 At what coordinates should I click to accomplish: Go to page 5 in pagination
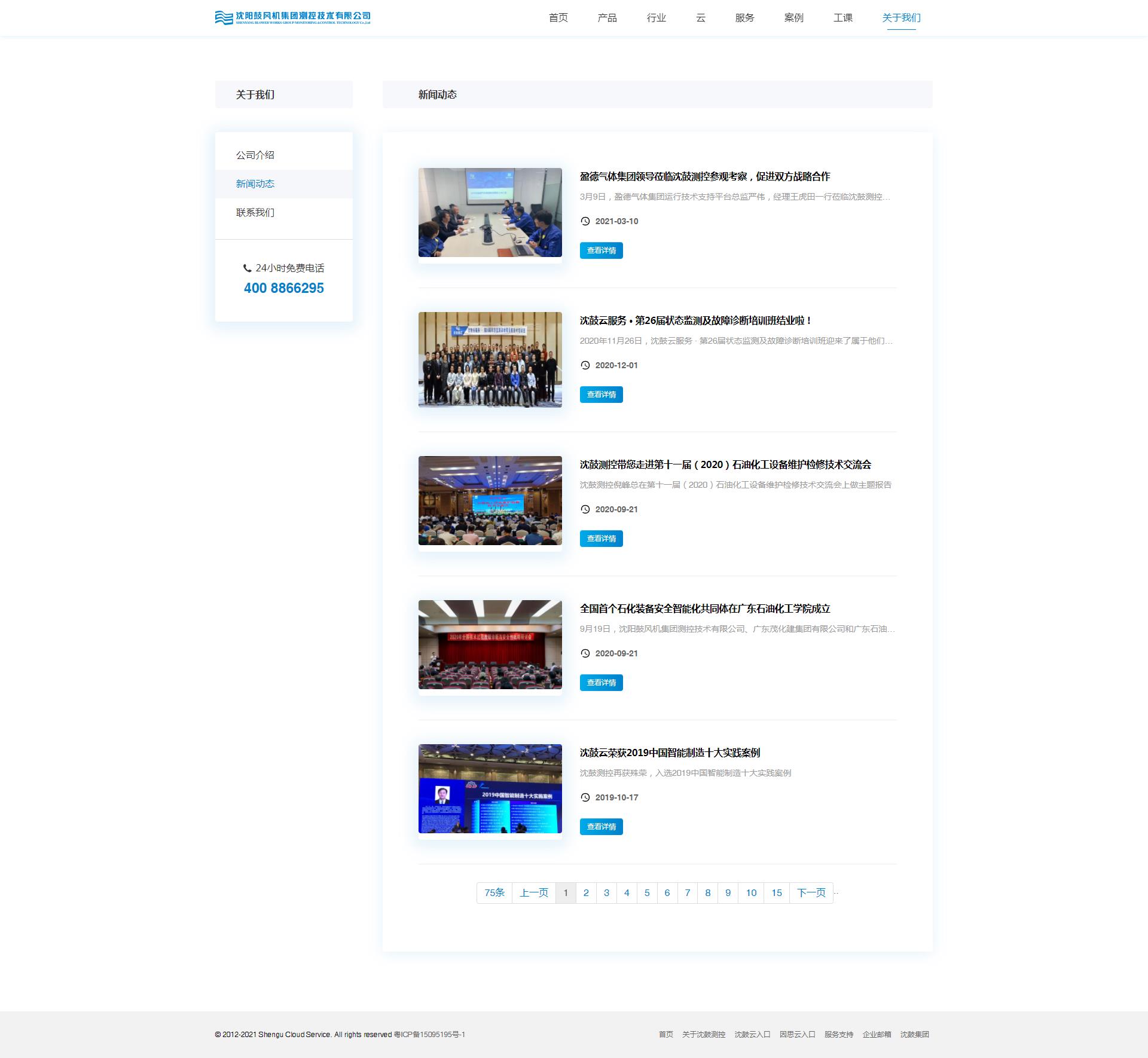pos(647,893)
